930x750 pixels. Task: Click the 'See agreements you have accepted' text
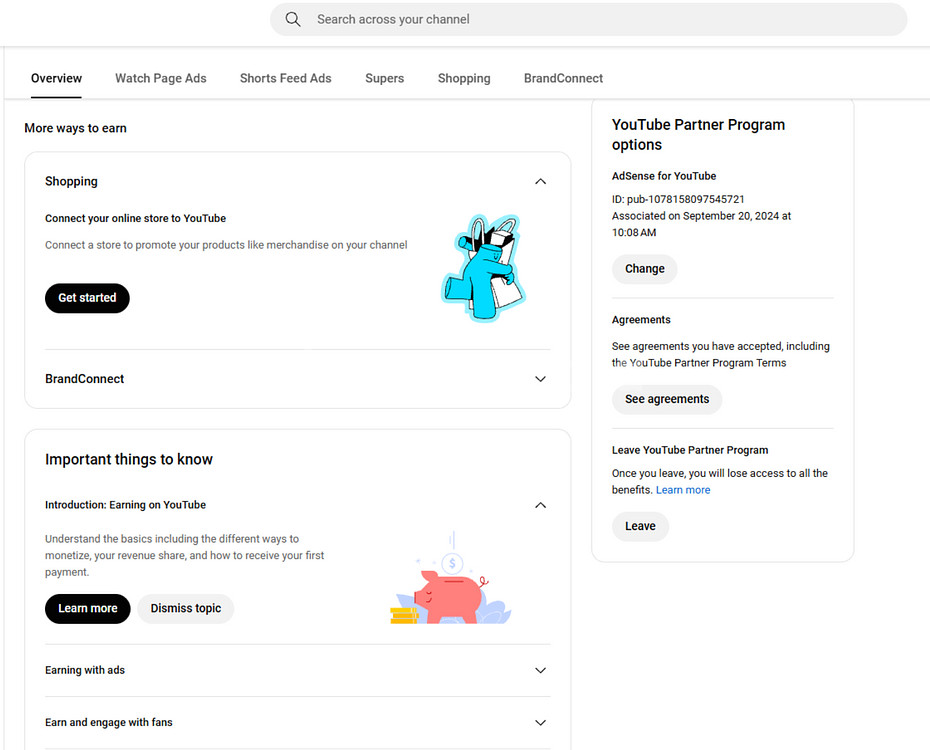721,355
